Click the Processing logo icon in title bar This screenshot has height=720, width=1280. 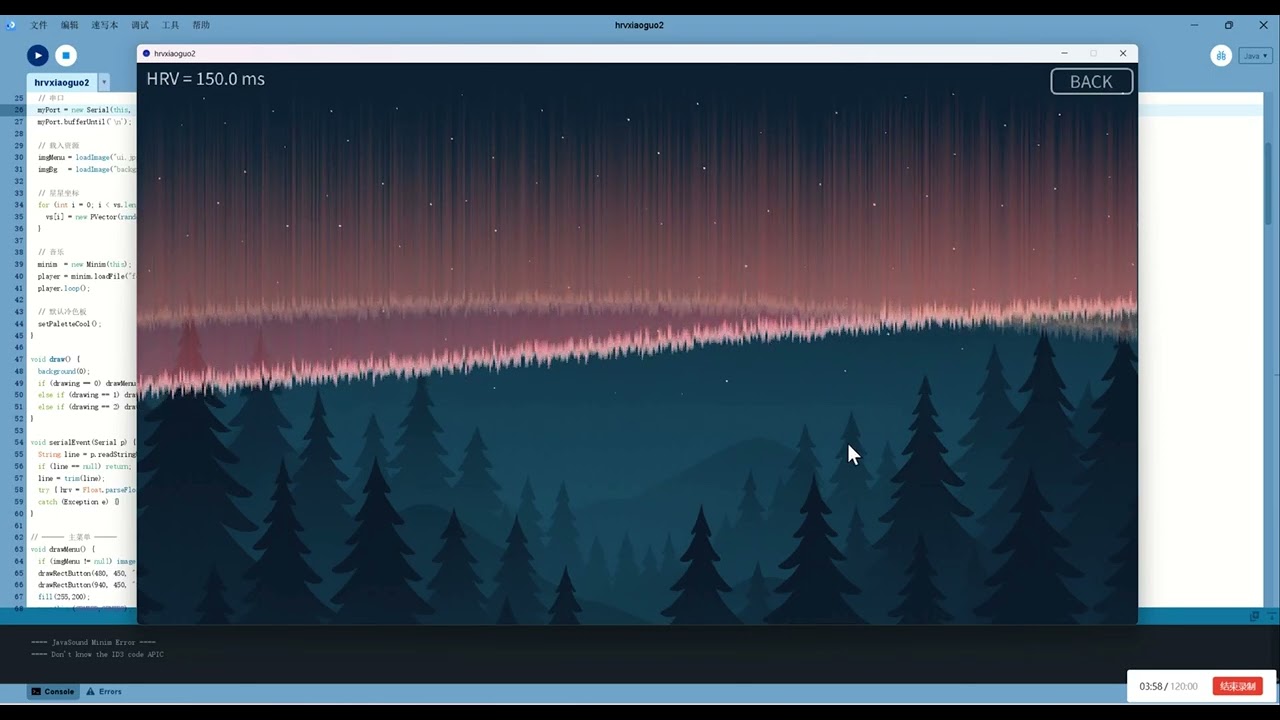pos(11,25)
